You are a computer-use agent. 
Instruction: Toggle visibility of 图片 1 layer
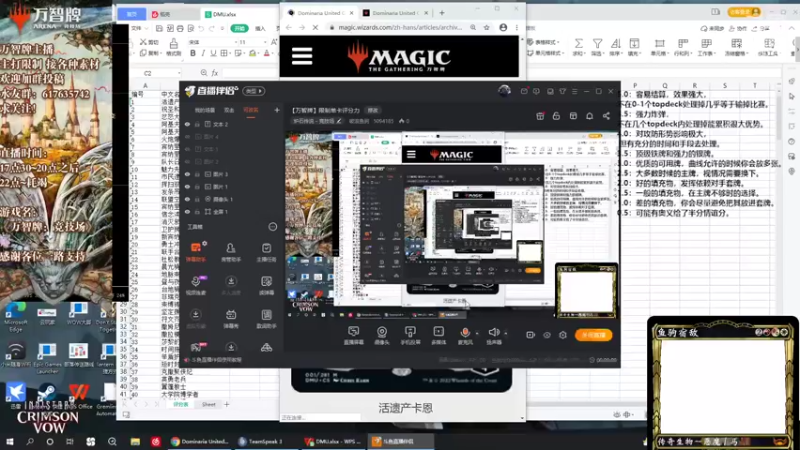pos(187,187)
